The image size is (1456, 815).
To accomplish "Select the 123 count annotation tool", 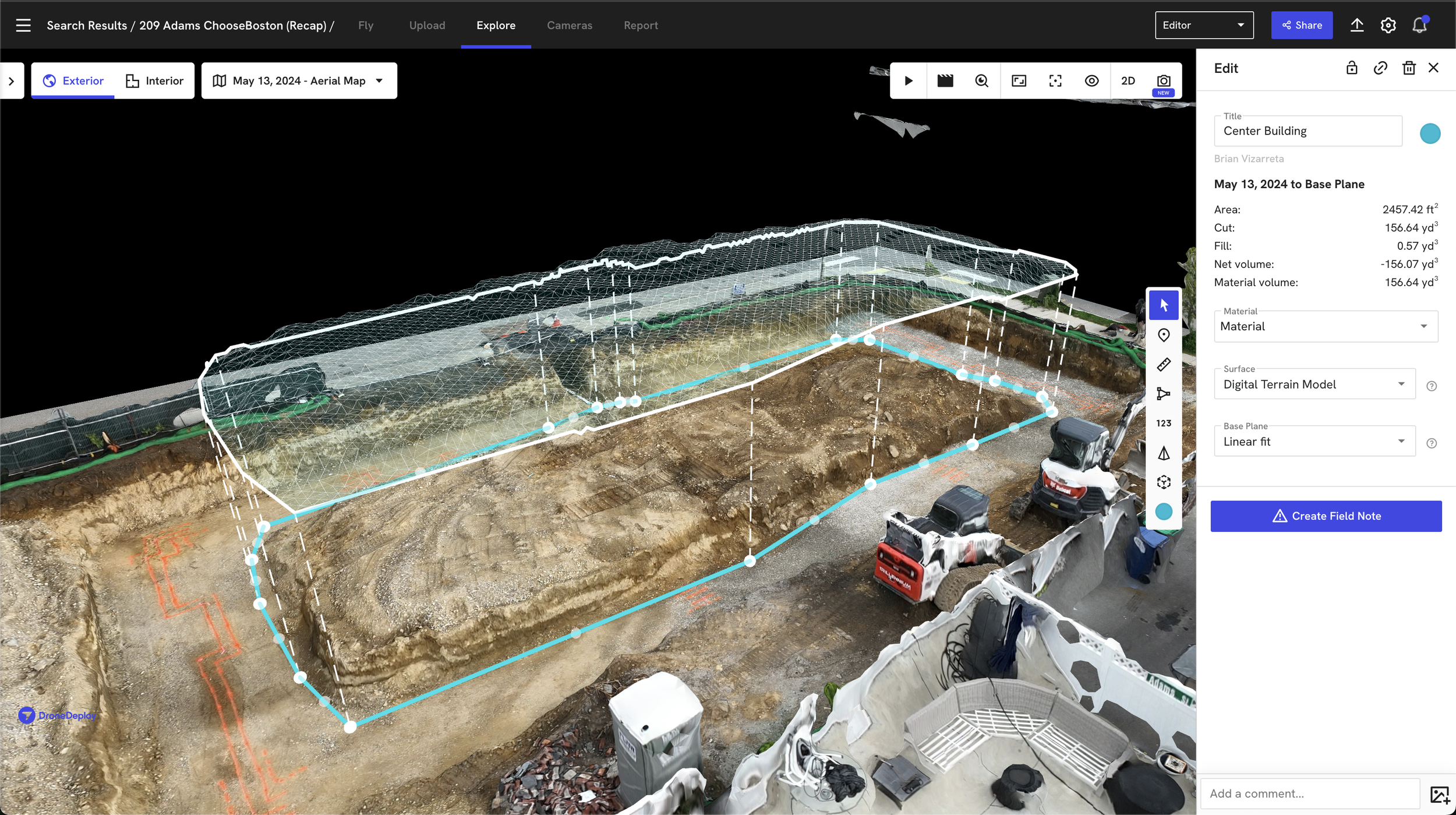I will click(1163, 424).
